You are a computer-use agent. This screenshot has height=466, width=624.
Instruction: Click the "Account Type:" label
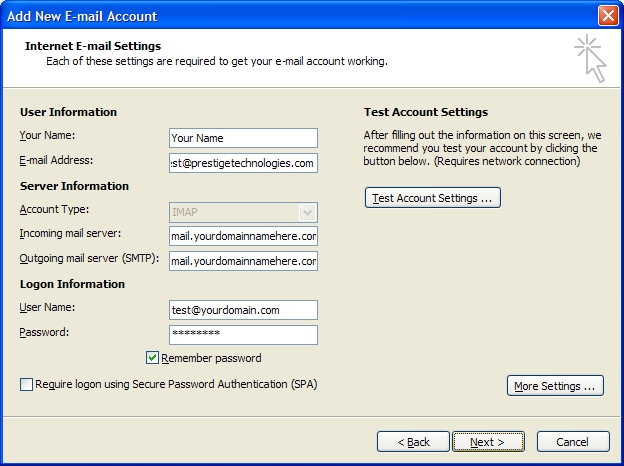pyautogui.click(x=54, y=209)
